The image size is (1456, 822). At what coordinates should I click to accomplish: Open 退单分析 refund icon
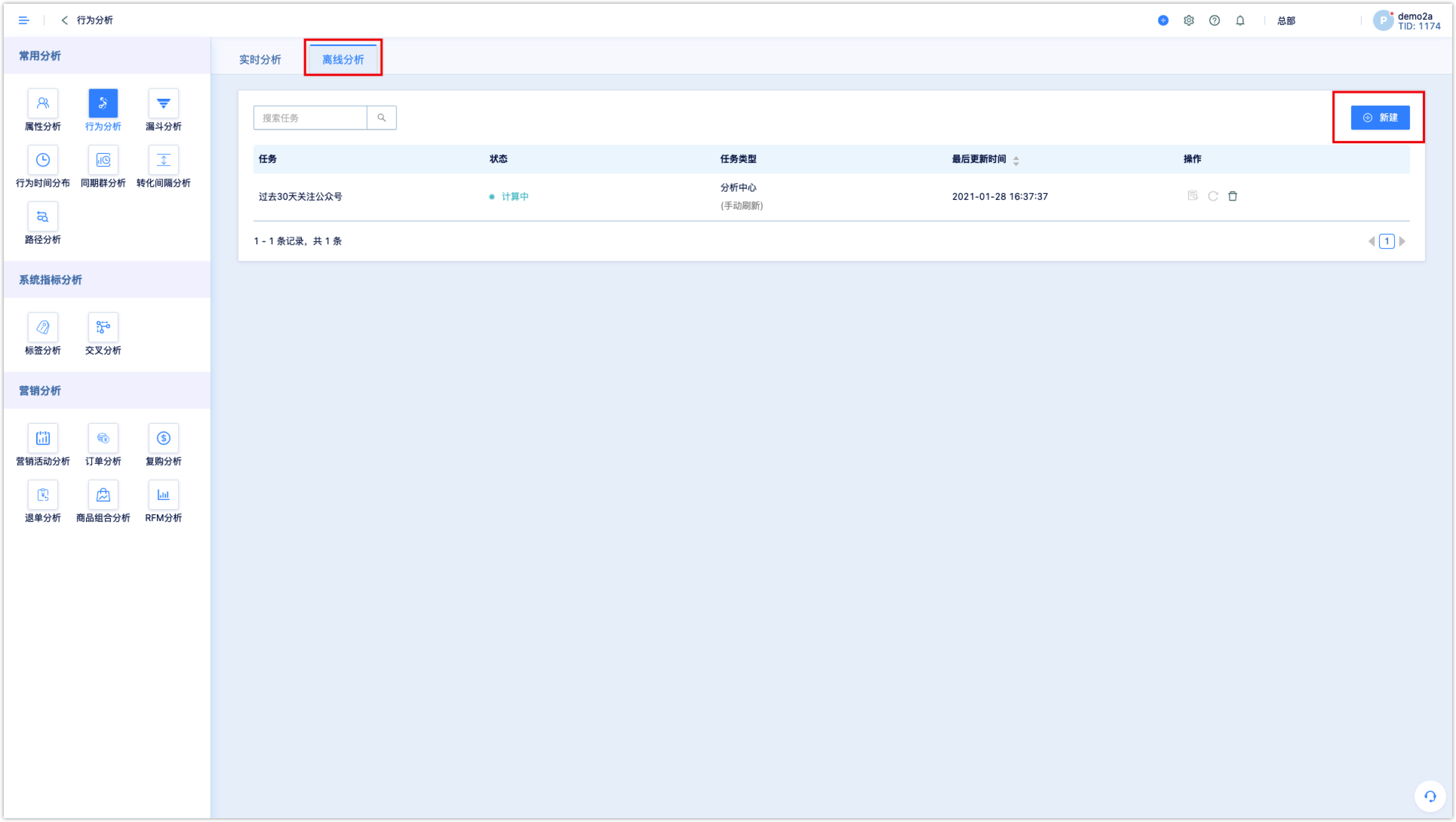click(x=42, y=495)
